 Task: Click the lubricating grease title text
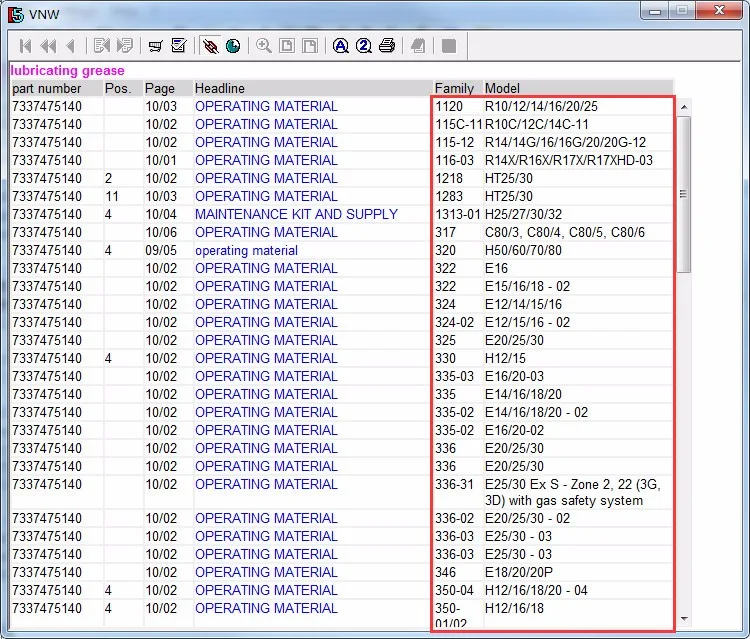pyautogui.click(x=67, y=71)
